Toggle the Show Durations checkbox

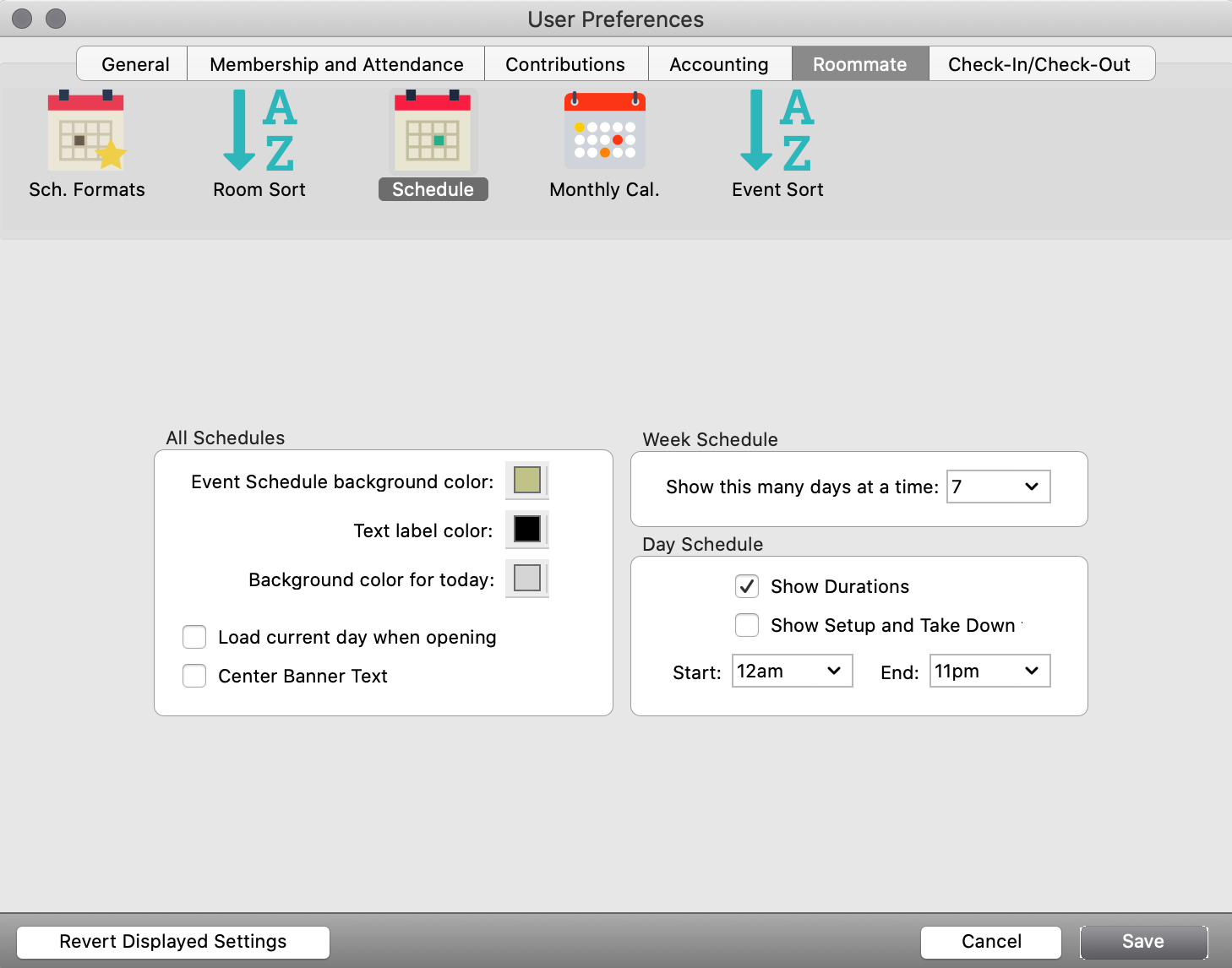click(x=747, y=586)
